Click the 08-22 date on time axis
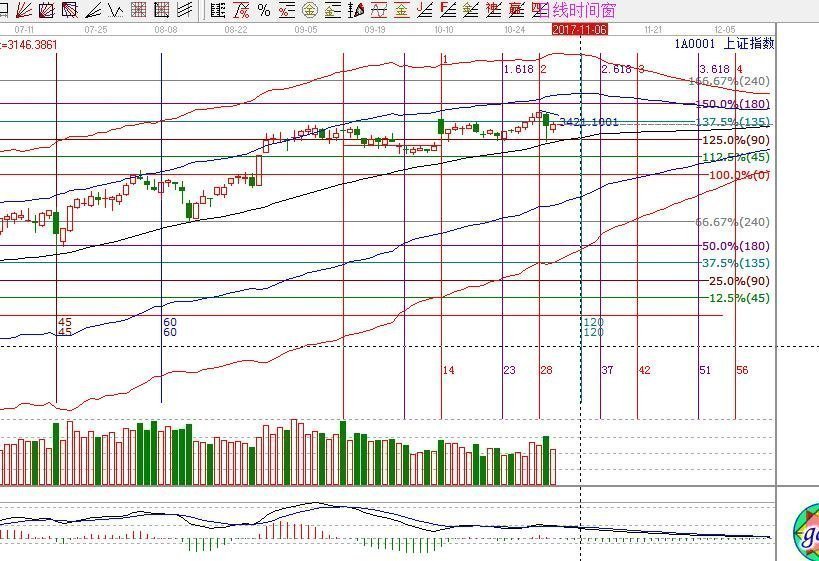The height and width of the screenshot is (561, 819). click(x=236, y=30)
